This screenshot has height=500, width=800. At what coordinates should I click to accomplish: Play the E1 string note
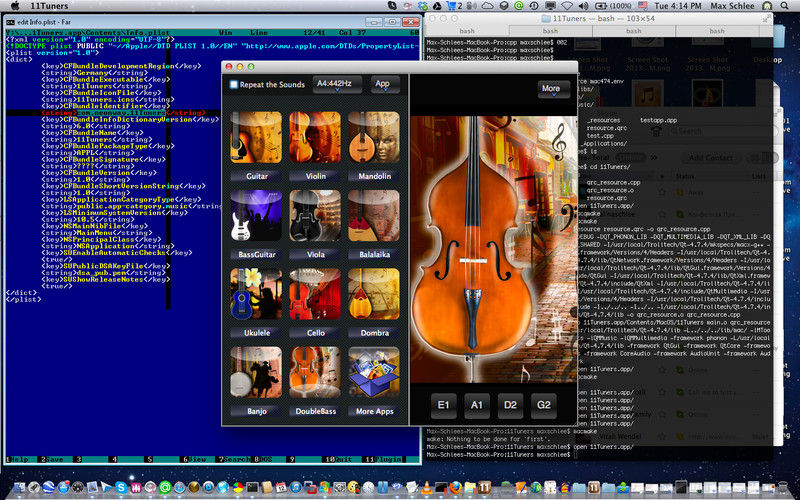click(x=443, y=405)
